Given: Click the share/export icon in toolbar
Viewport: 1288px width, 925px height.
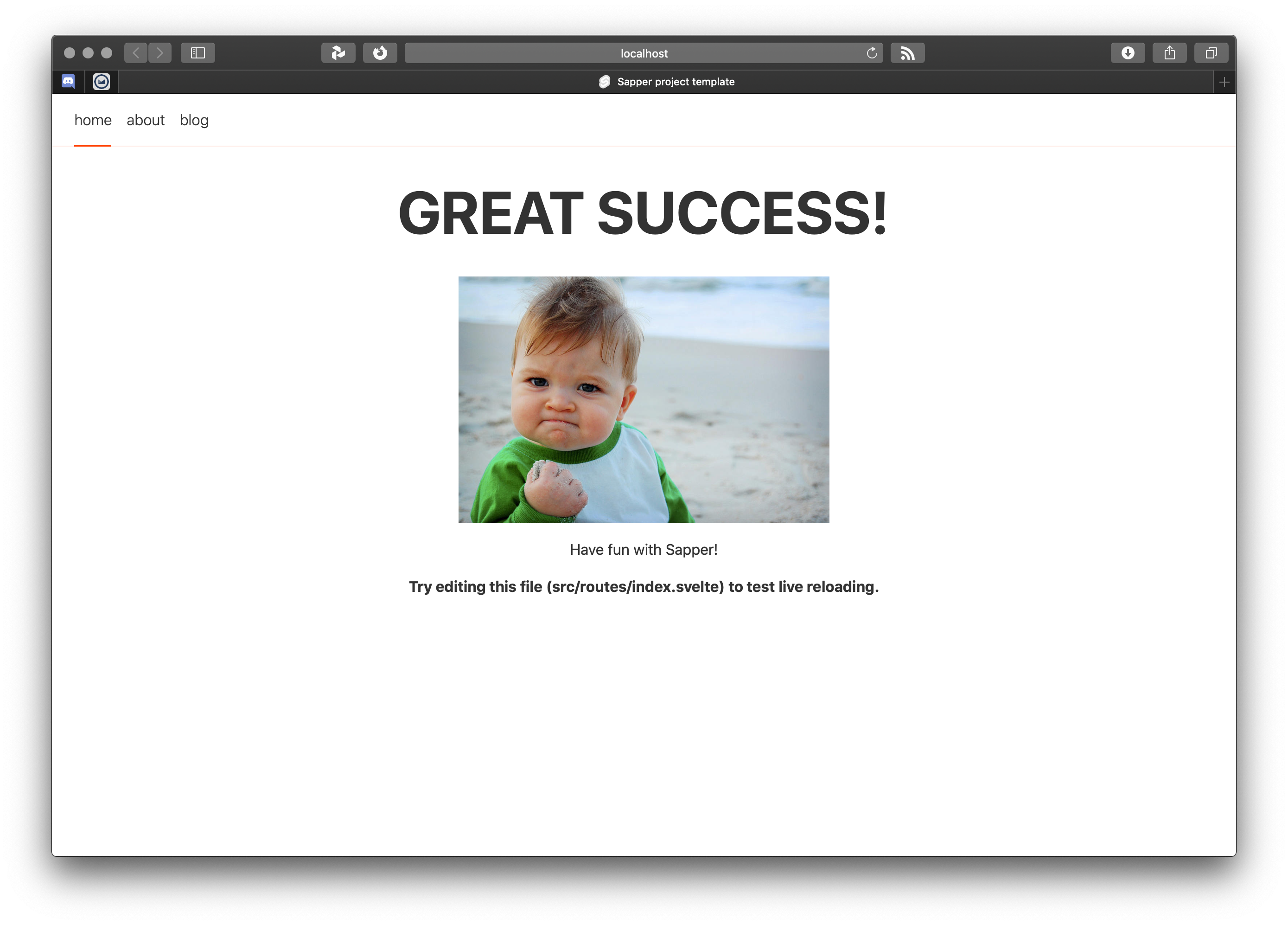Looking at the screenshot, I should (x=1169, y=52).
